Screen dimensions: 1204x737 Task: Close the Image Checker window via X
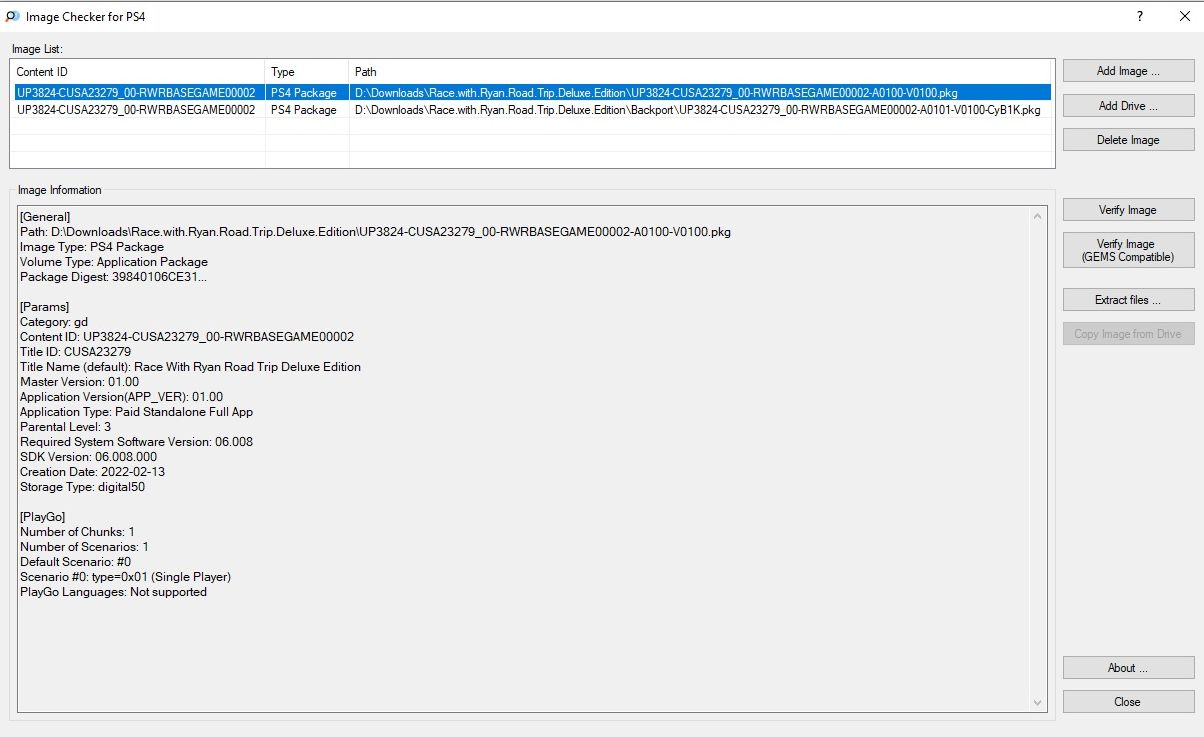tap(1185, 17)
